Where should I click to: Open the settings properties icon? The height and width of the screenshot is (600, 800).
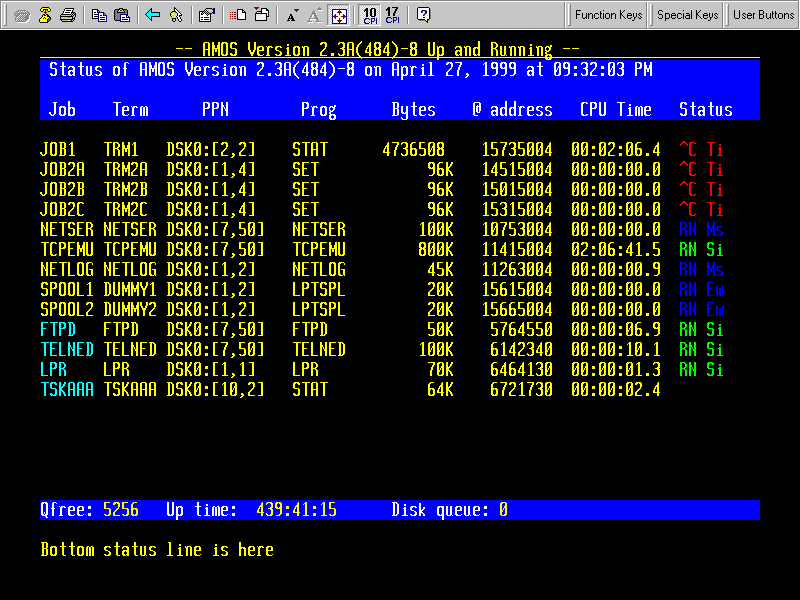coord(206,15)
